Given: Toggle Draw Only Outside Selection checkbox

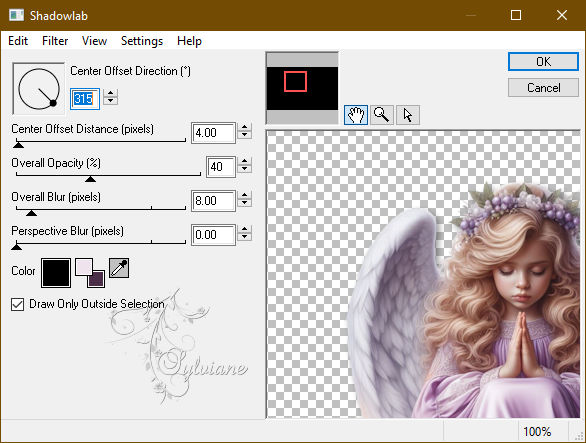Looking at the screenshot, I should (x=18, y=304).
